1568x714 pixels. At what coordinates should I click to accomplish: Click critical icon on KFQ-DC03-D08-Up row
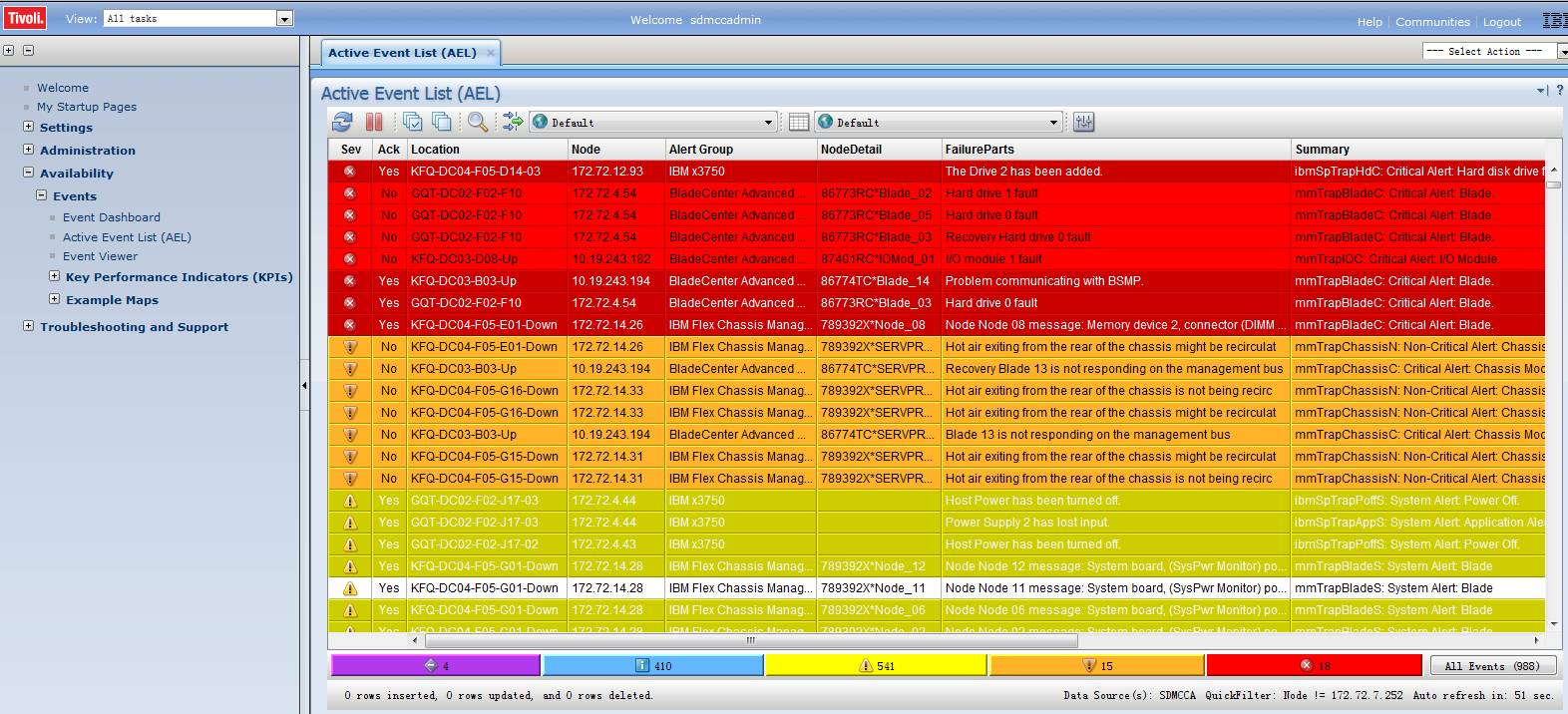350,259
